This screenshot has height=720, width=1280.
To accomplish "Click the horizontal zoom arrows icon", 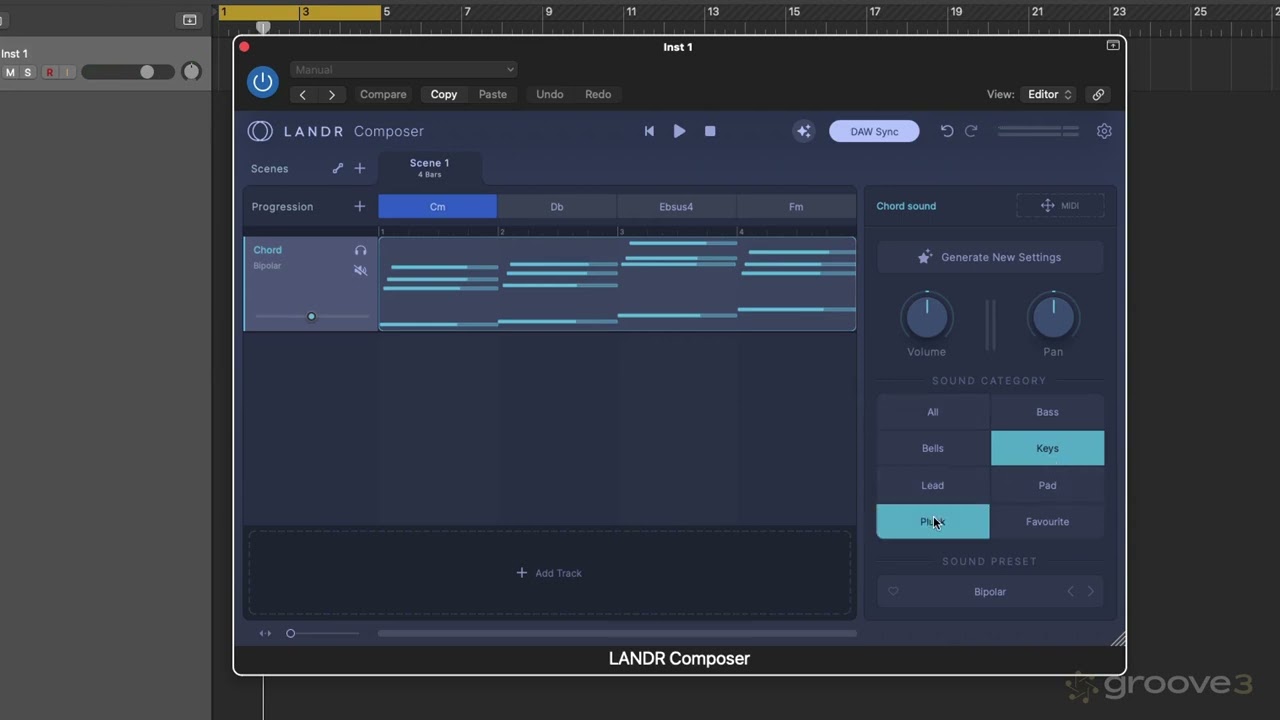I will [265, 633].
